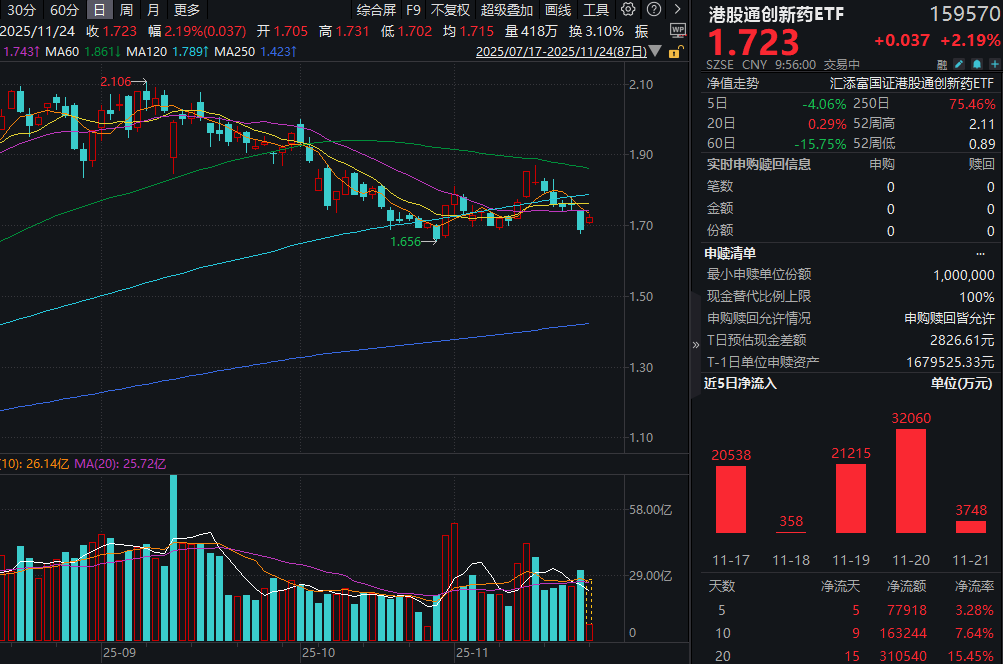Click the help question mark icon

(x=653, y=9)
